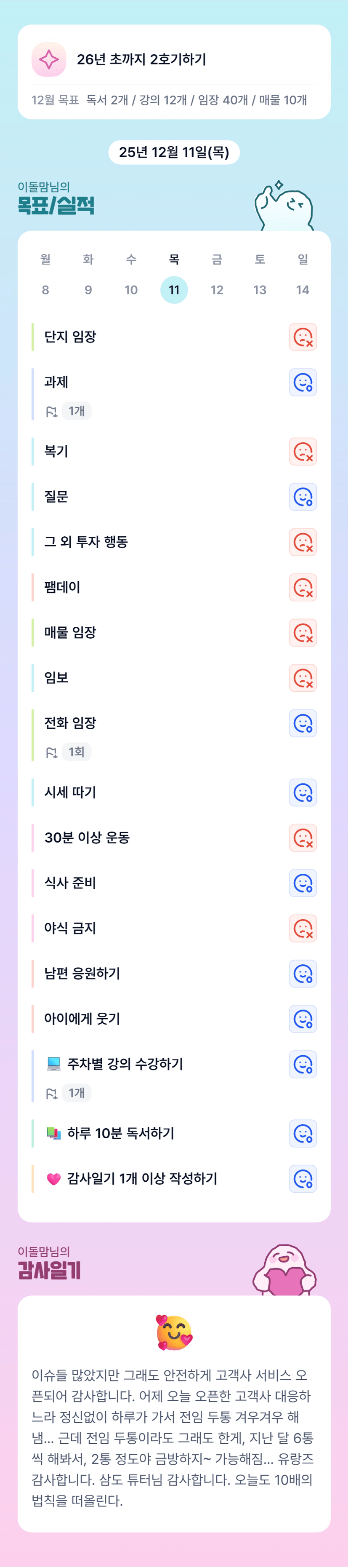Select Friday 12 in the week calendar
This screenshot has width=348, height=1568.
coord(217,290)
